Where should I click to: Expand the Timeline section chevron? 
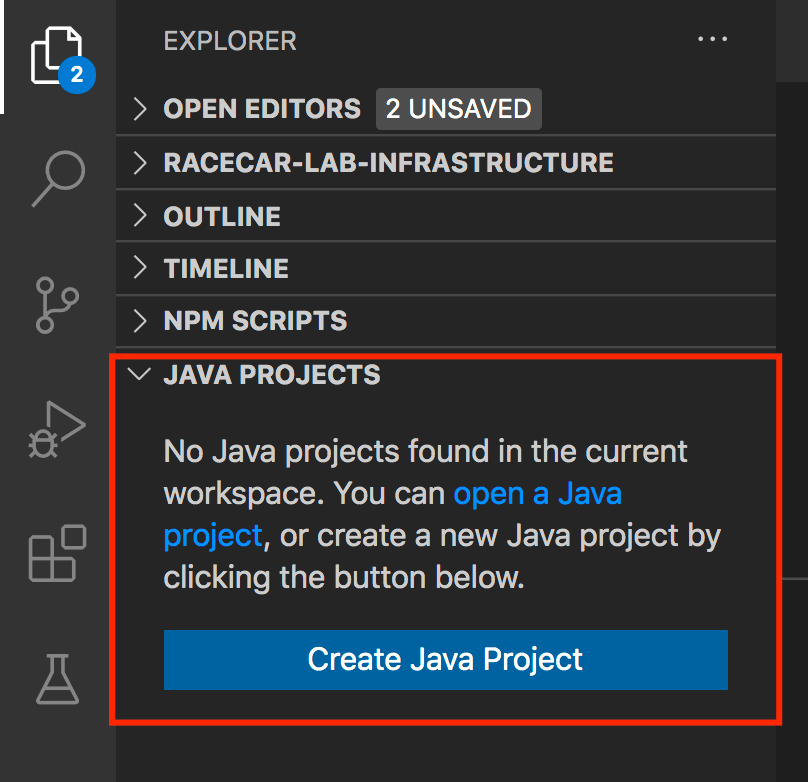click(140, 268)
